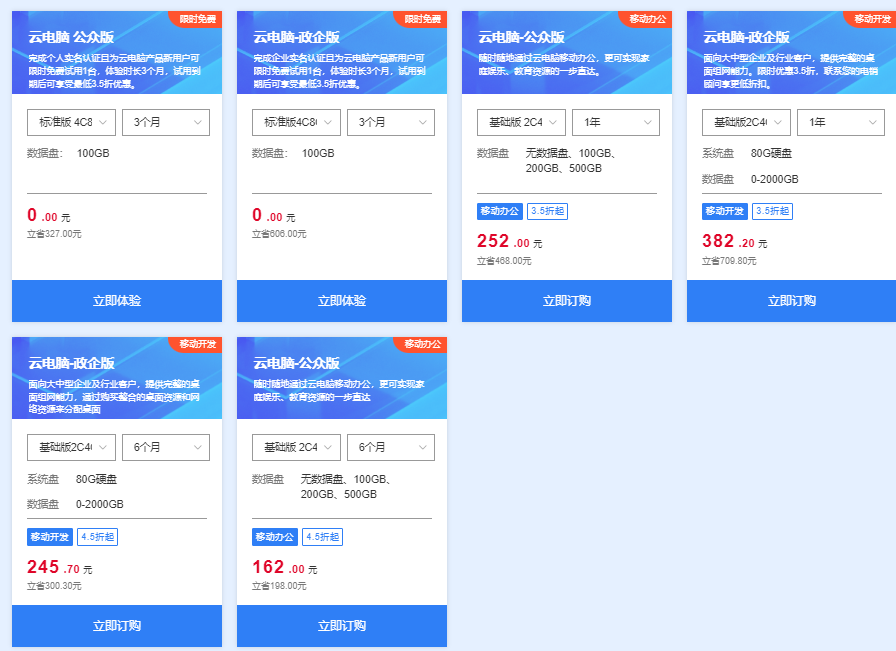Expand the 基础版2C4 dropdown in the 382.20元 card
This screenshot has height=651, width=896.
click(746, 122)
